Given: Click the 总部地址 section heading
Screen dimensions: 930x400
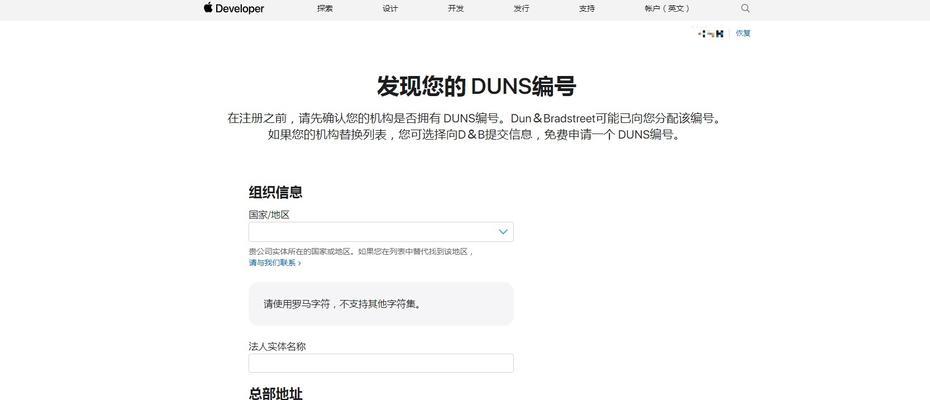Looking at the screenshot, I should (x=275, y=394).
